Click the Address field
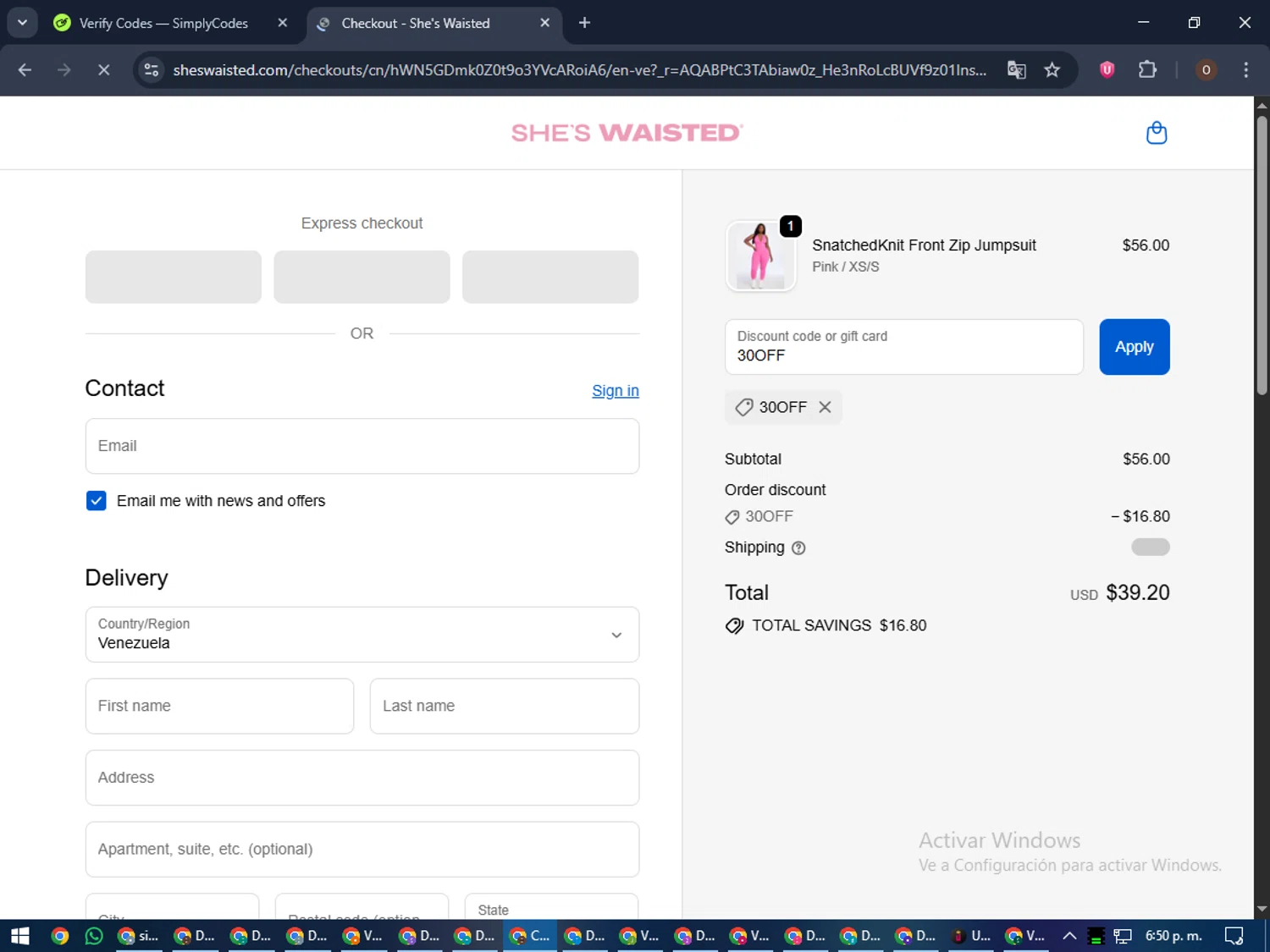Image resolution: width=1270 pixels, height=952 pixels. coord(362,778)
